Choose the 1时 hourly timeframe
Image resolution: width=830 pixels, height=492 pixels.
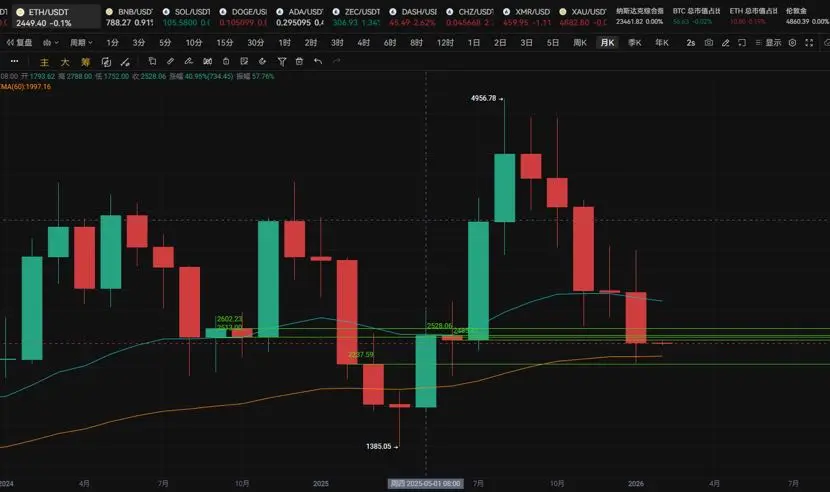[285, 42]
